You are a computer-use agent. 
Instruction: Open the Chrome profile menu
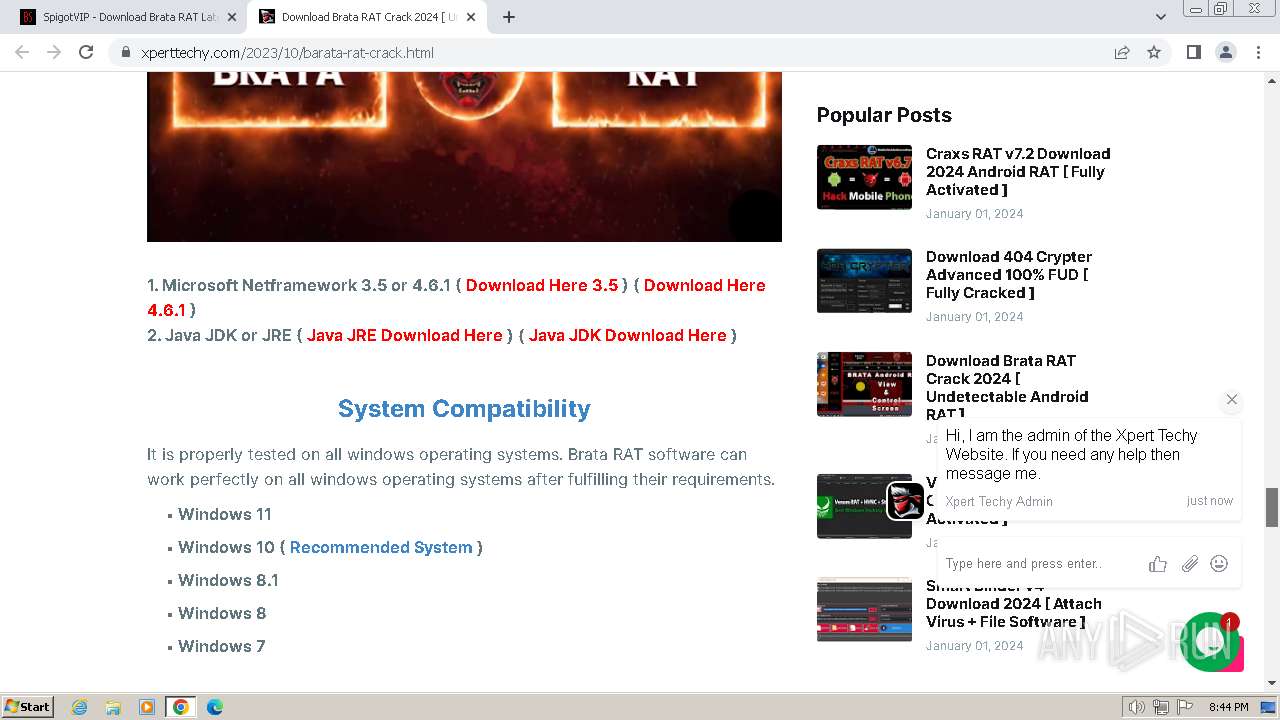(x=1225, y=52)
